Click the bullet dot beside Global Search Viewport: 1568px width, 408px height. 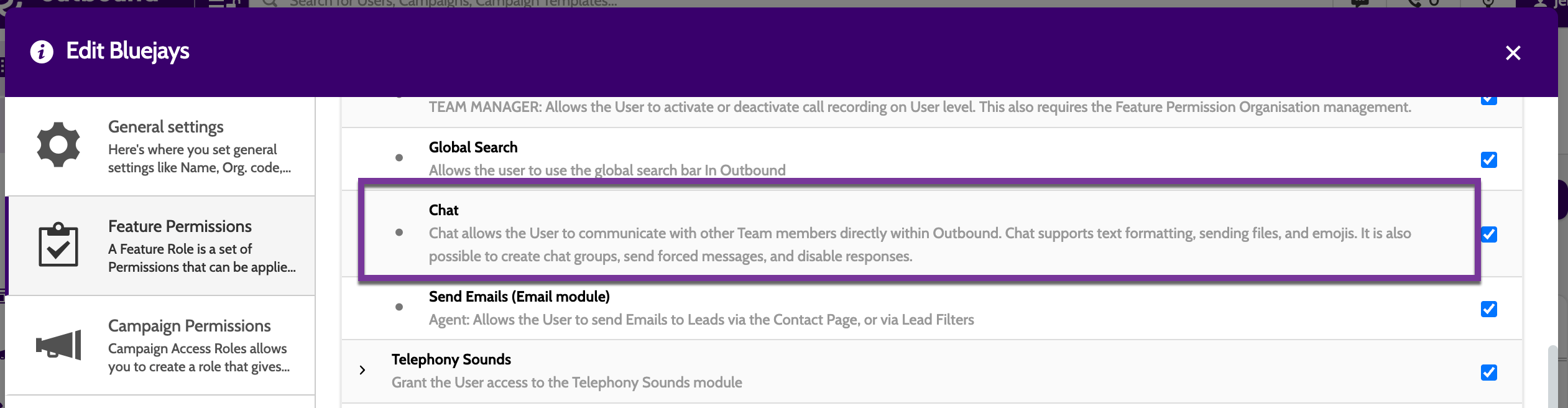tap(399, 158)
